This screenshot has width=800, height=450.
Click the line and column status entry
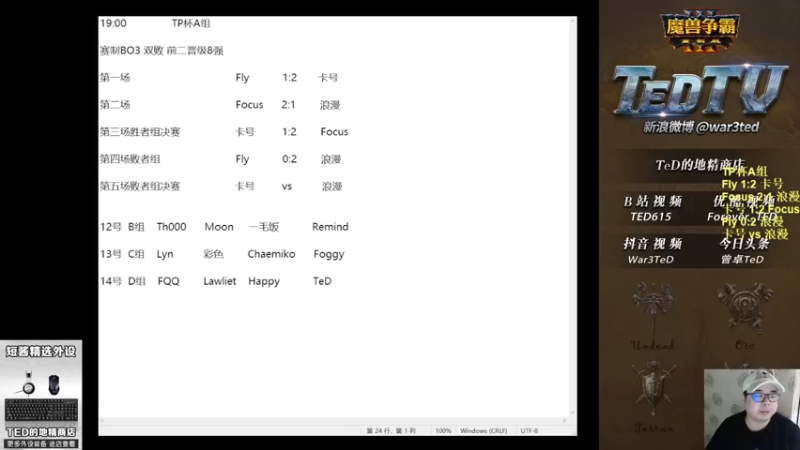tap(391, 431)
